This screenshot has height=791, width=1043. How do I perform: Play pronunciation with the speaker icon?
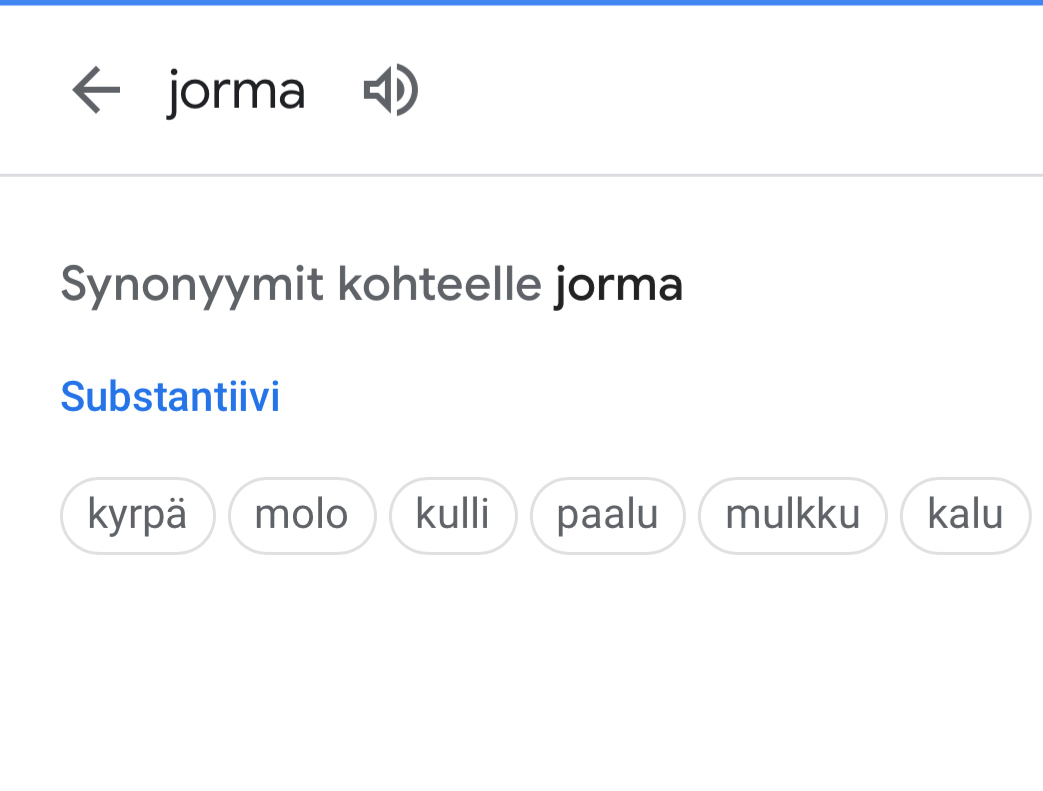[x=390, y=91]
